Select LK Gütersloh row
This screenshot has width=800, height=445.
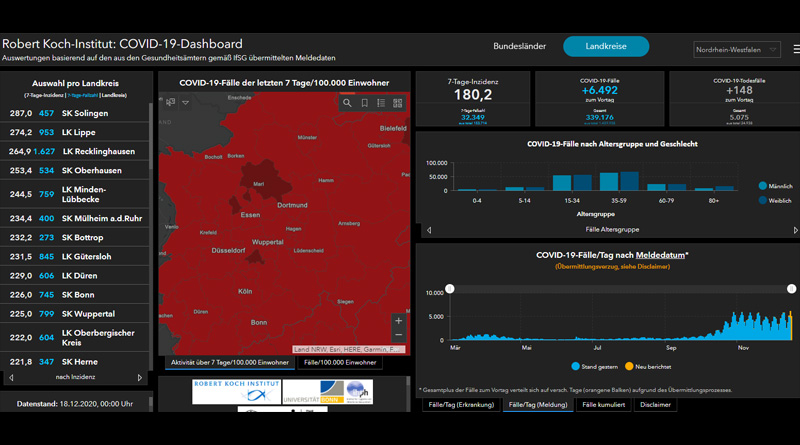74,257
